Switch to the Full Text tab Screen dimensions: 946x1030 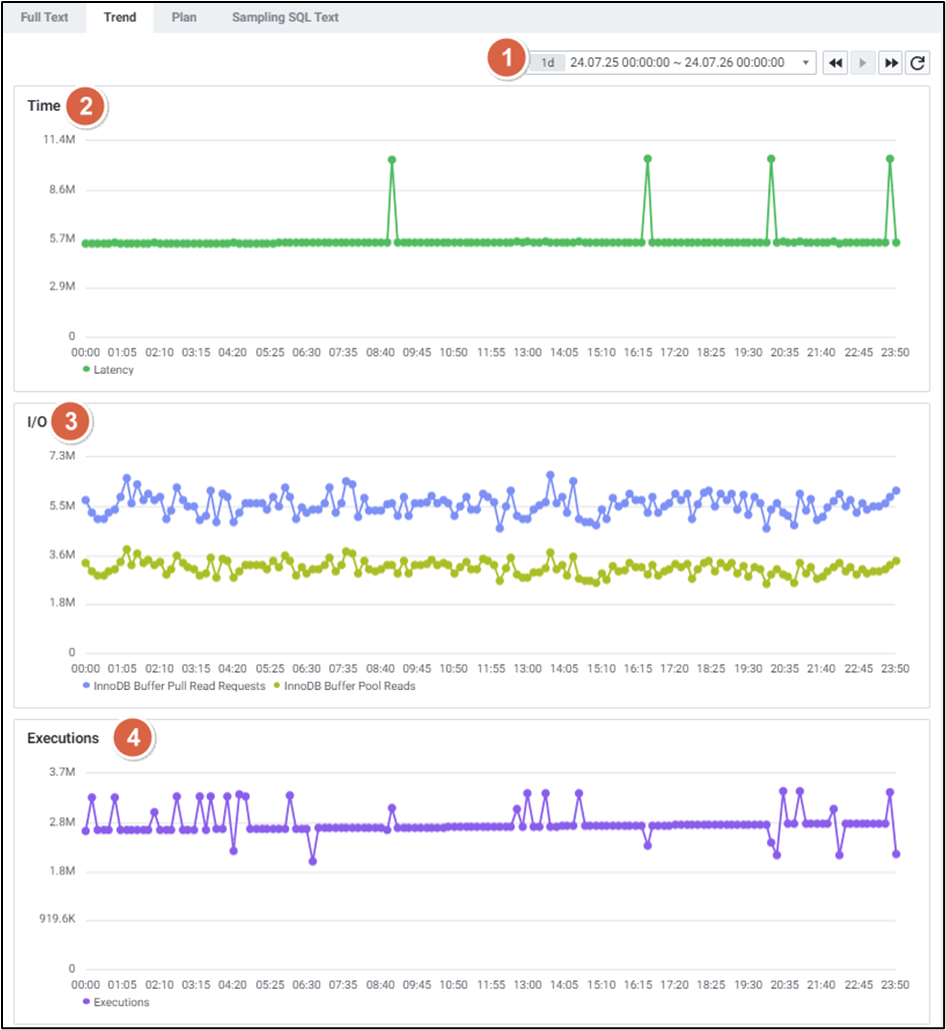(44, 17)
